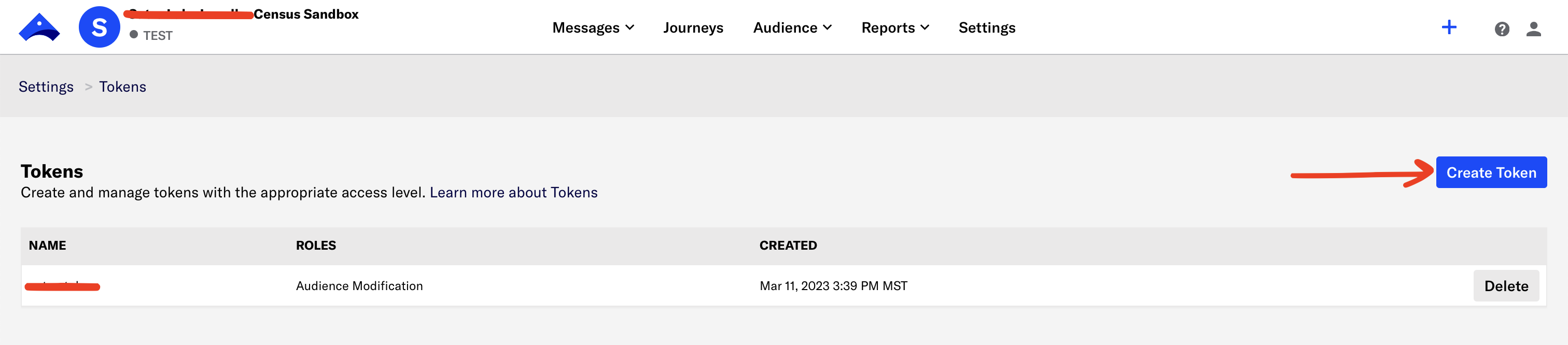Click the Create Token button

click(x=1491, y=173)
